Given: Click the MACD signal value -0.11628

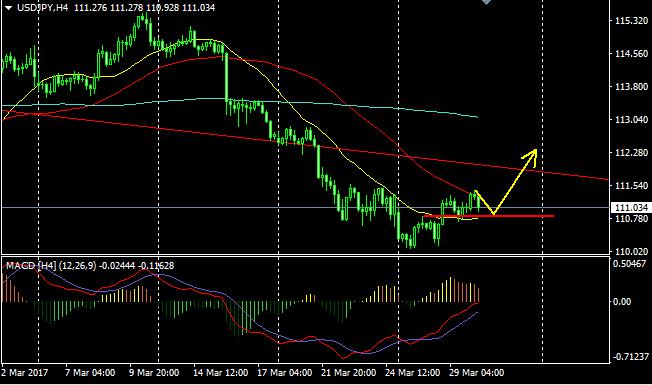Looking at the screenshot, I should (x=156, y=265).
